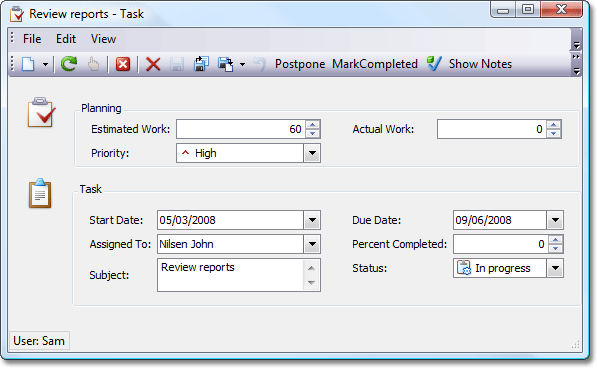Close the Review reports window
597x368 pixels.
tap(561, 10)
